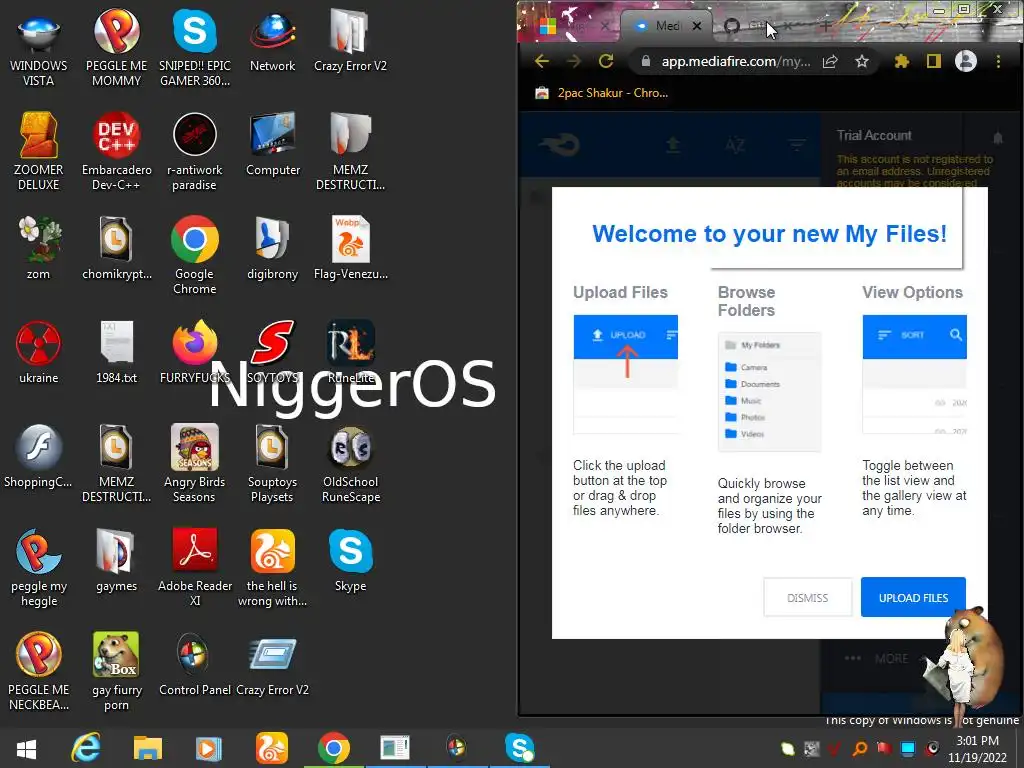Go forward using Chrome's forward arrow
Viewport: 1024px width, 768px height.
pos(573,61)
